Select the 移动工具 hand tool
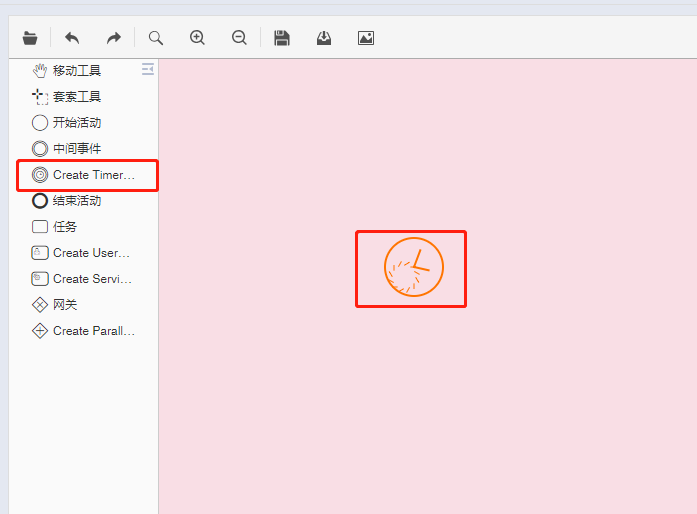This screenshot has height=514, width=697. point(67,71)
